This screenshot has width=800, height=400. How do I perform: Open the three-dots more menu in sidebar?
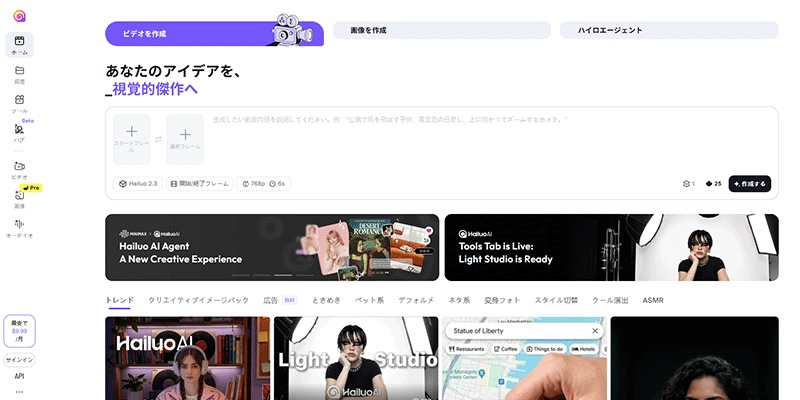(19, 392)
